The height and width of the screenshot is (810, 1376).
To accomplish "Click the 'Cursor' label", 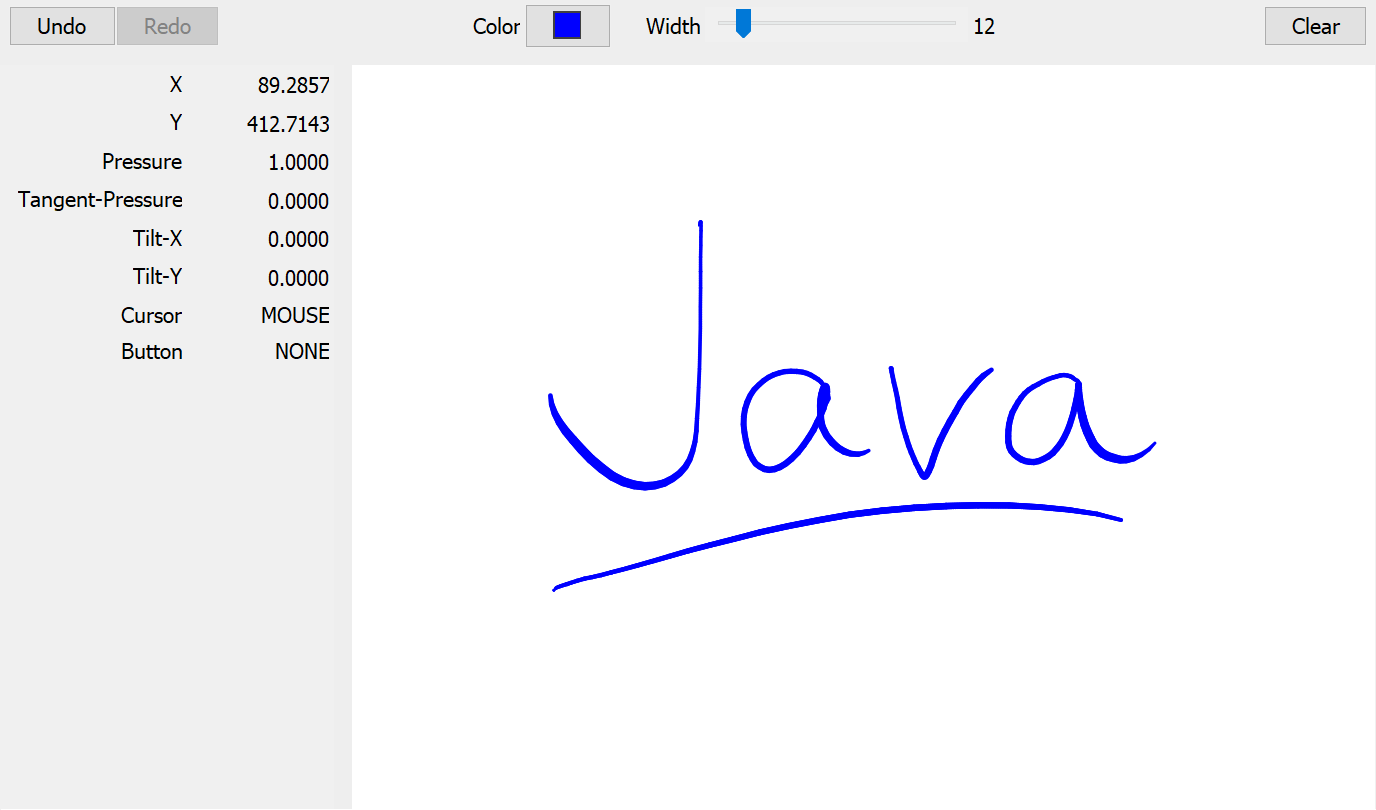I will [151, 316].
